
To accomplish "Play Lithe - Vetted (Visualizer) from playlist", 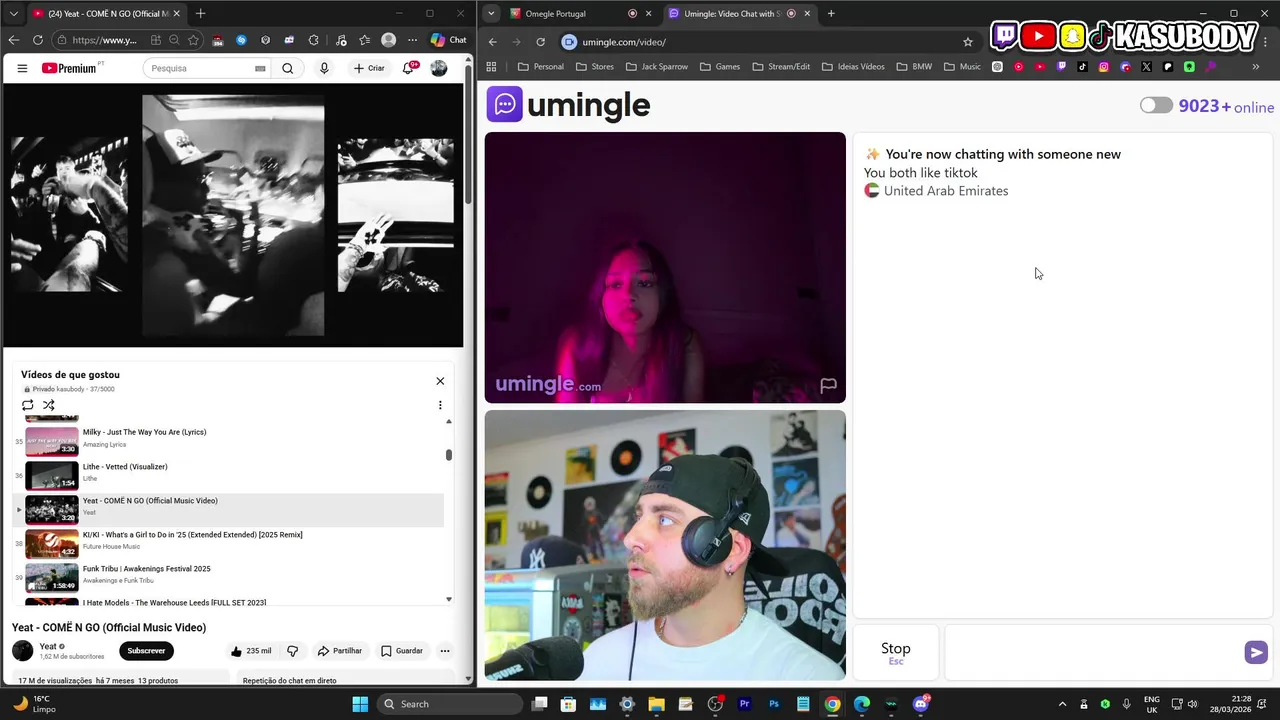I will click(228, 476).
